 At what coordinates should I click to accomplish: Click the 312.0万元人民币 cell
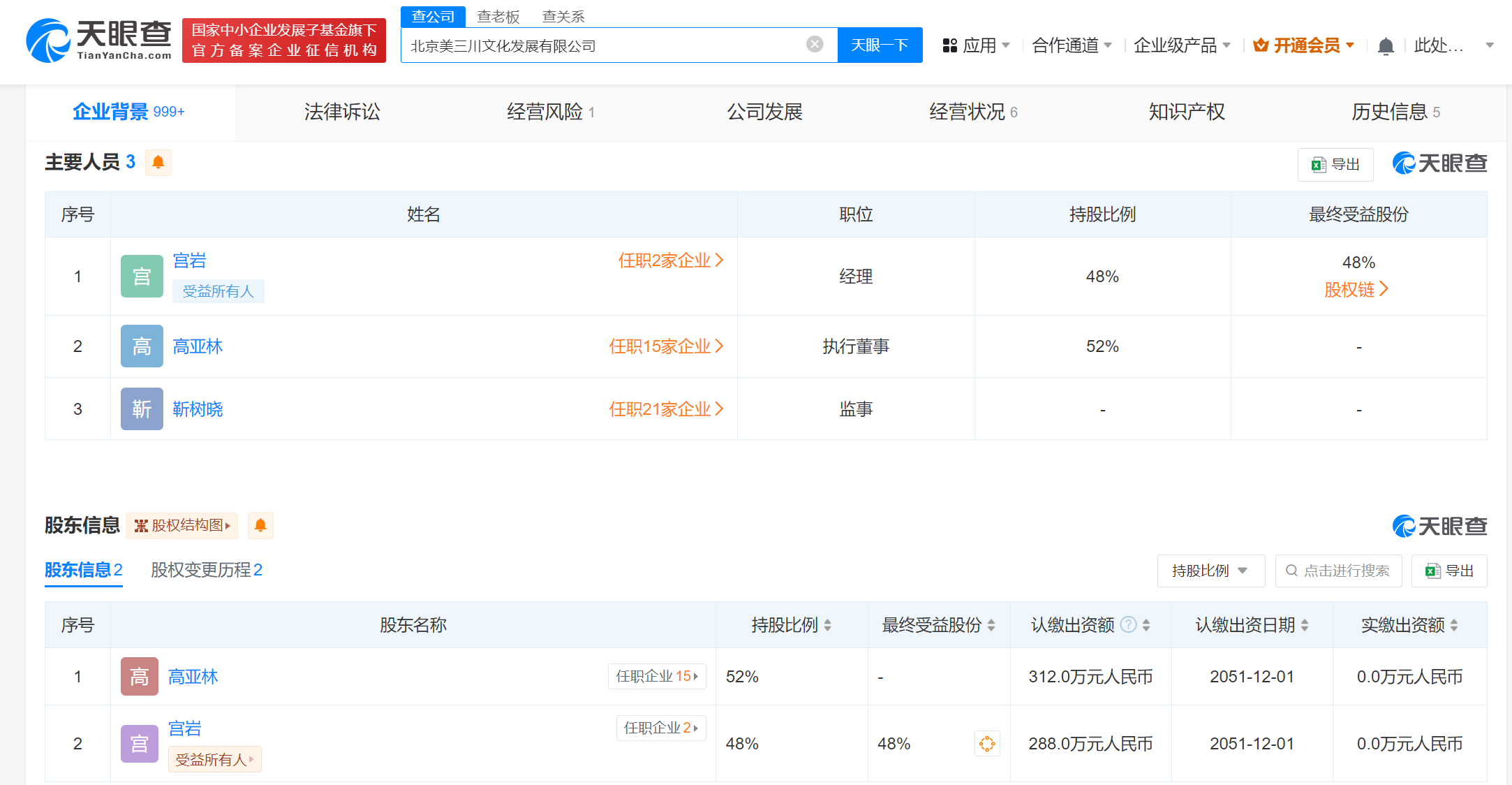[1090, 676]
